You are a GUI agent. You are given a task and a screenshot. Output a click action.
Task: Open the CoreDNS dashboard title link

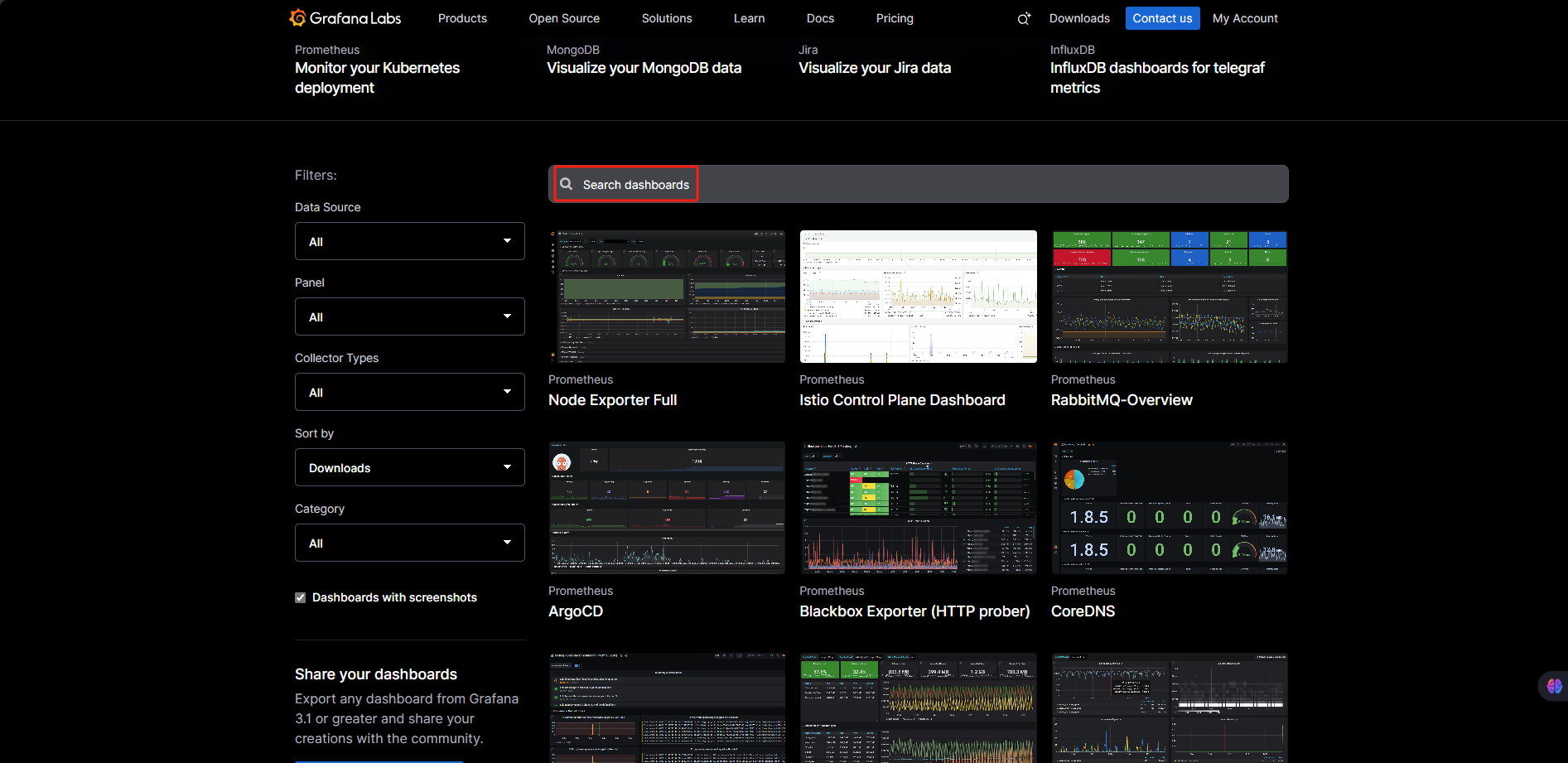click(1083, 611)
